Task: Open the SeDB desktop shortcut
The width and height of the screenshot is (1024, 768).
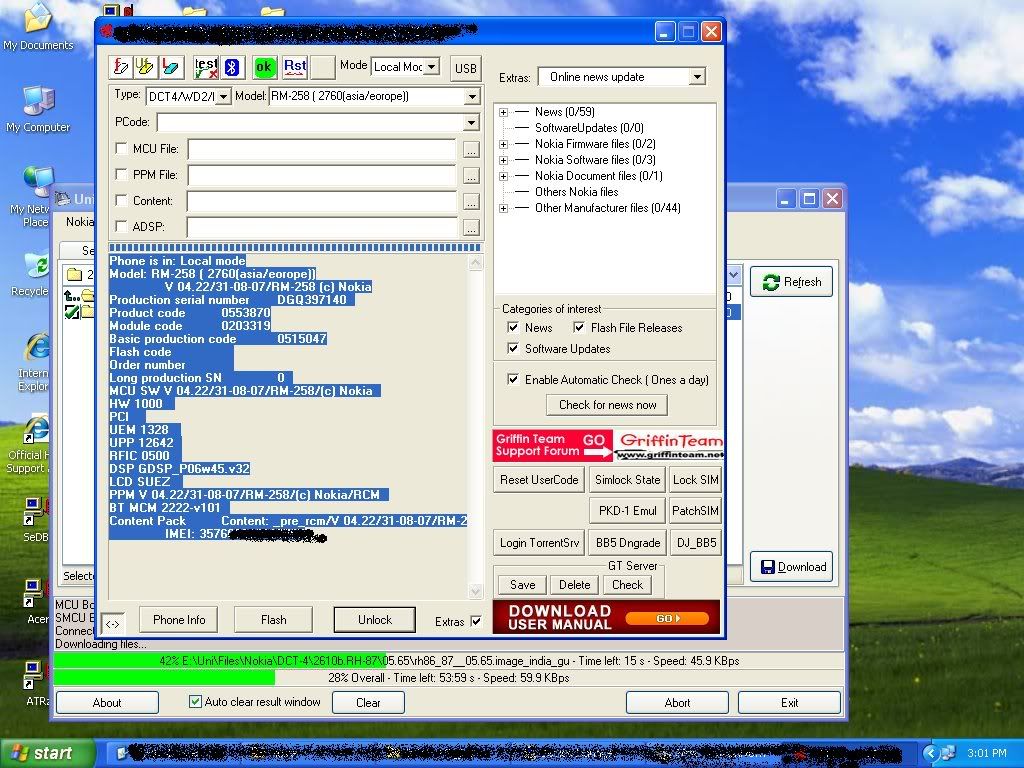Action: point(35,520)
